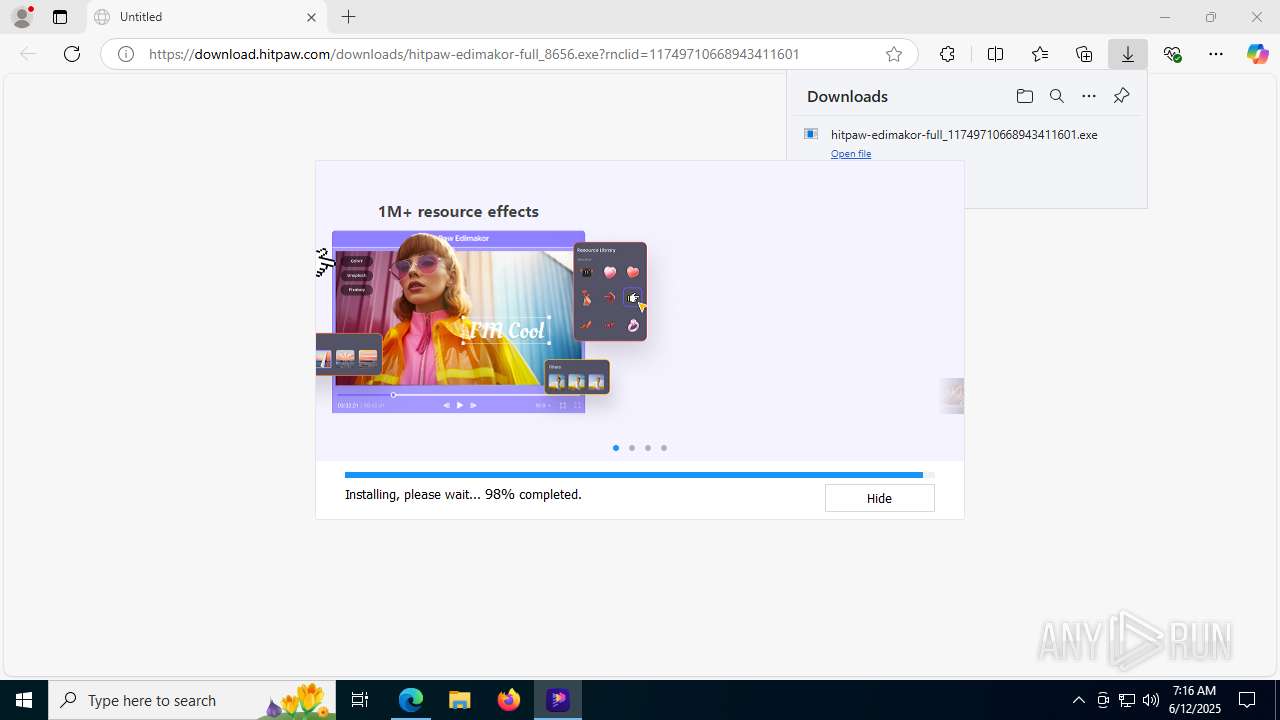Select hitpaw-edimakor-full exe download entry

pos(964,134)
